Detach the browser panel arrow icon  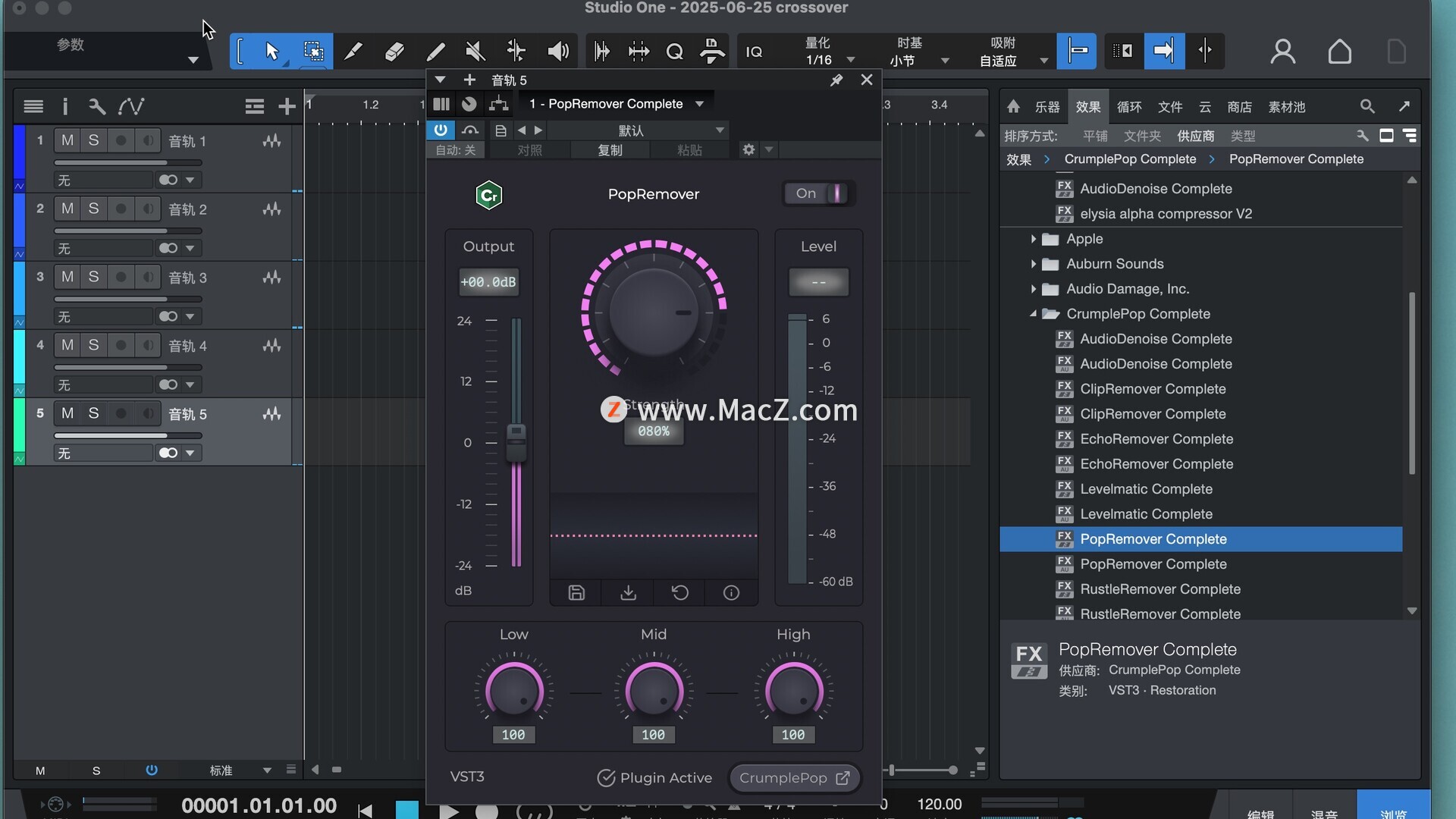coord(1404,107)
